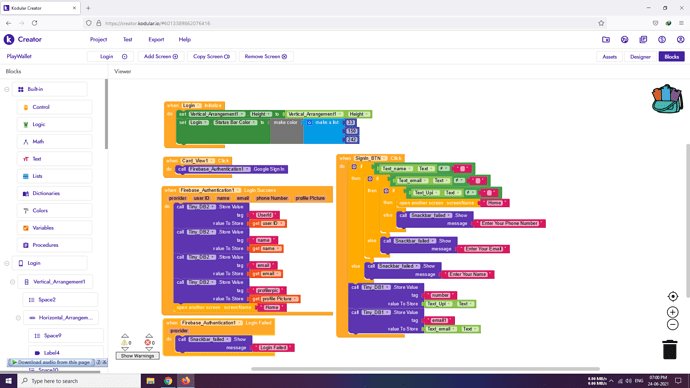The width and height of the screenshot is (690, 388).
Task: Click the trash can icon
Action: (x=670, y=350)
